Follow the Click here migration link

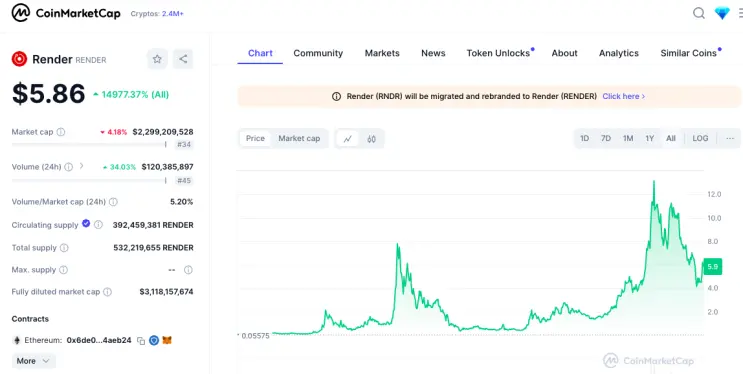point(624,97)
